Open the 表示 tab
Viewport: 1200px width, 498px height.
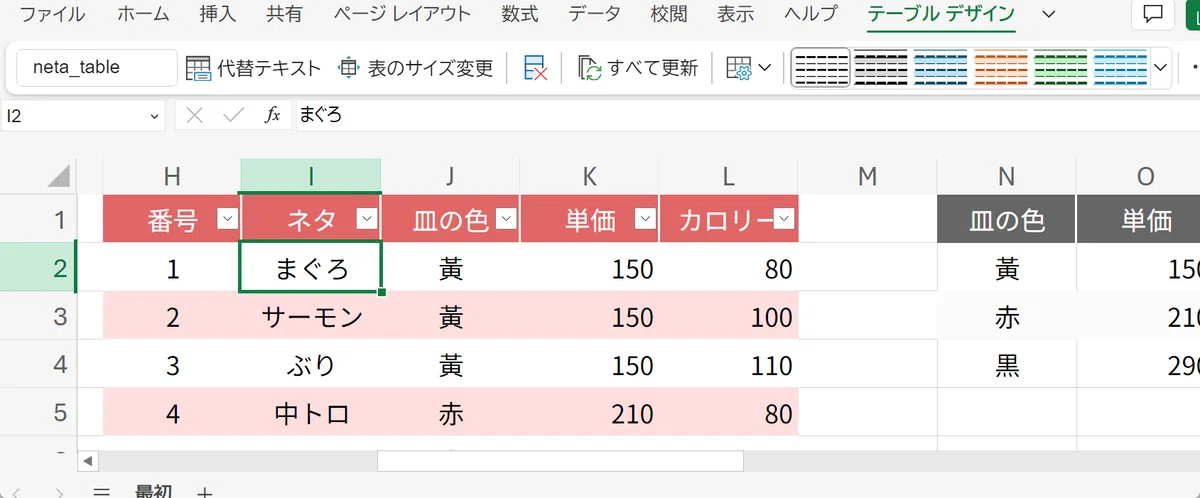[735, 15]
